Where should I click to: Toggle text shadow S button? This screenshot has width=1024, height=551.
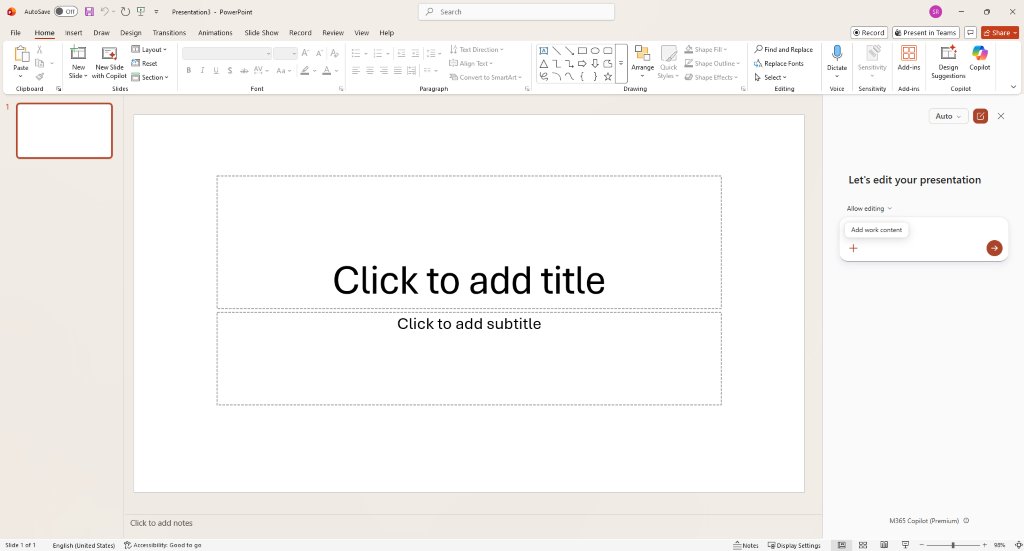coord(230,71)
